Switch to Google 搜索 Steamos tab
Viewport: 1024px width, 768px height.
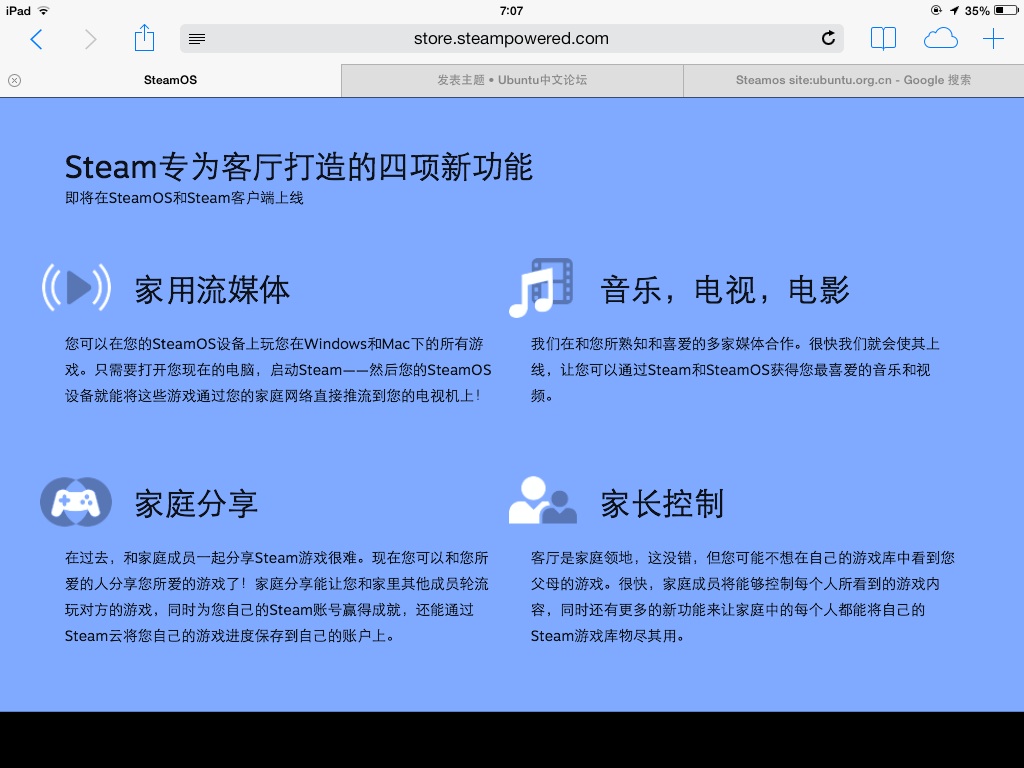(x=854, y=80)
